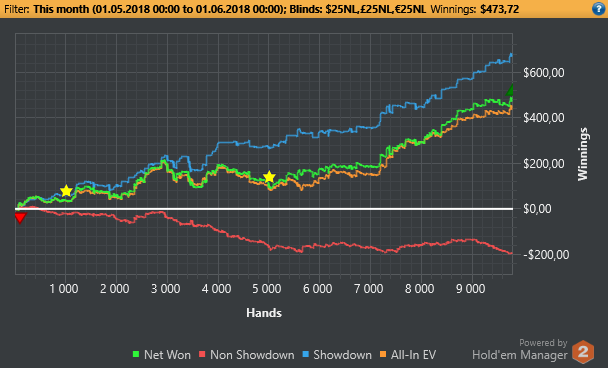Click the $200,00 axis label
Image resolution: width=608 pixels, height=368 pixels.
544,164
